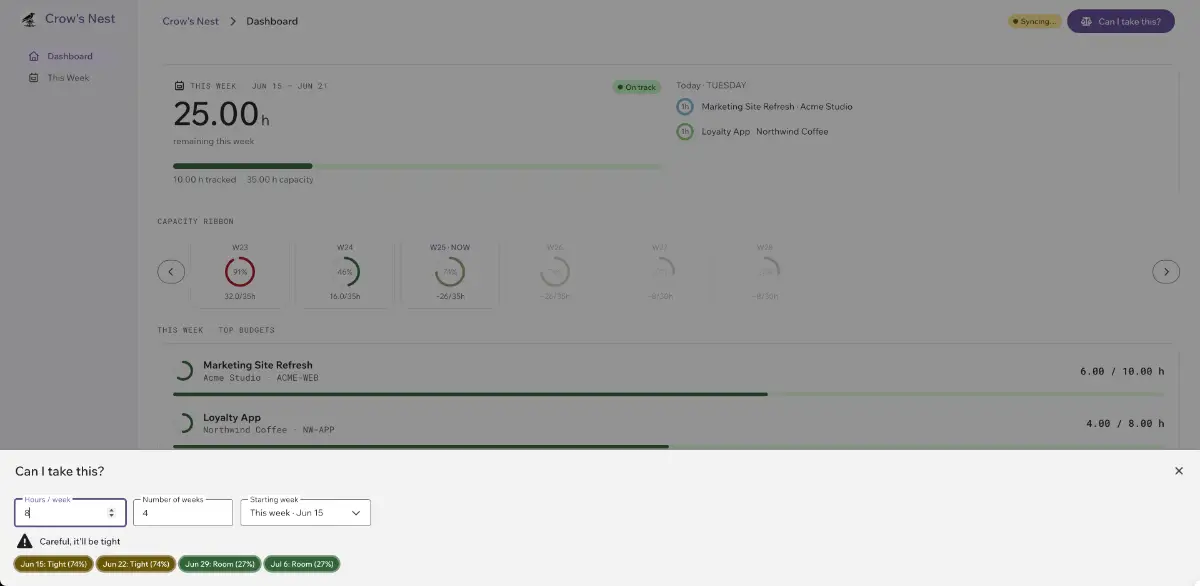Click the calendar icon beside THIS WEEK header
The image size is (1200, 586).
(x=179, y=86)
